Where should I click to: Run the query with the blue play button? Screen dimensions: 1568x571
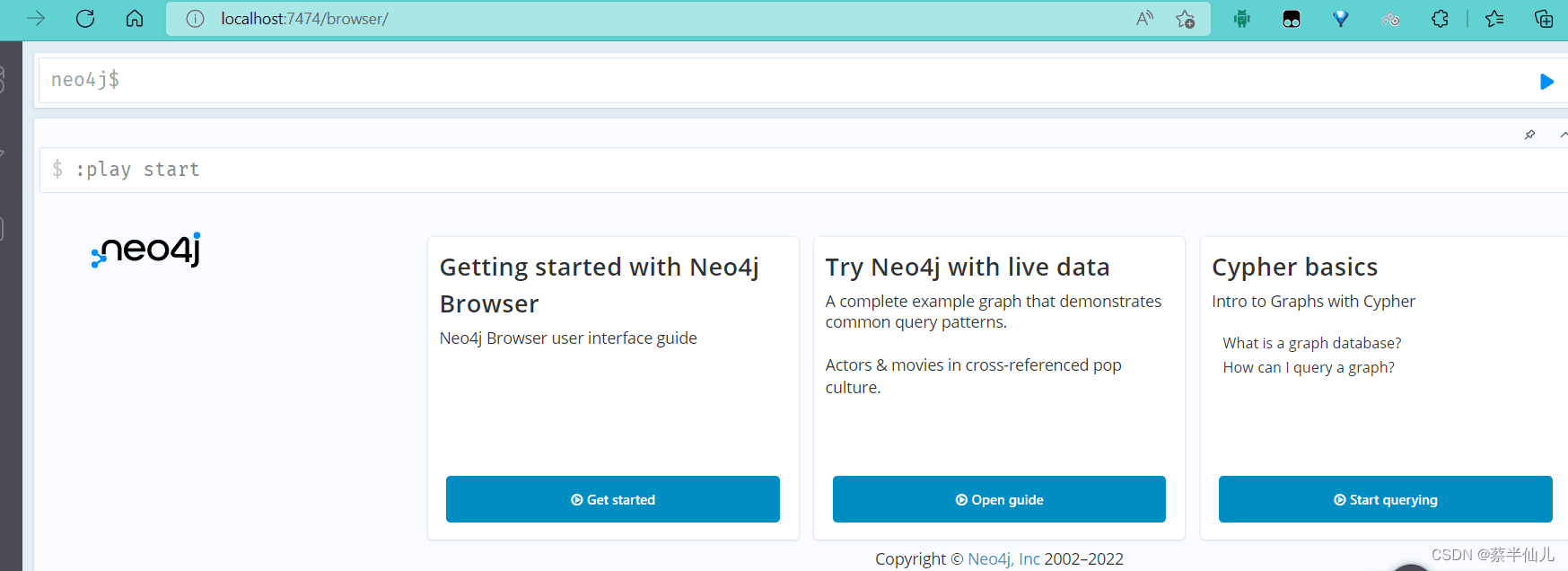coord(1546,82)
